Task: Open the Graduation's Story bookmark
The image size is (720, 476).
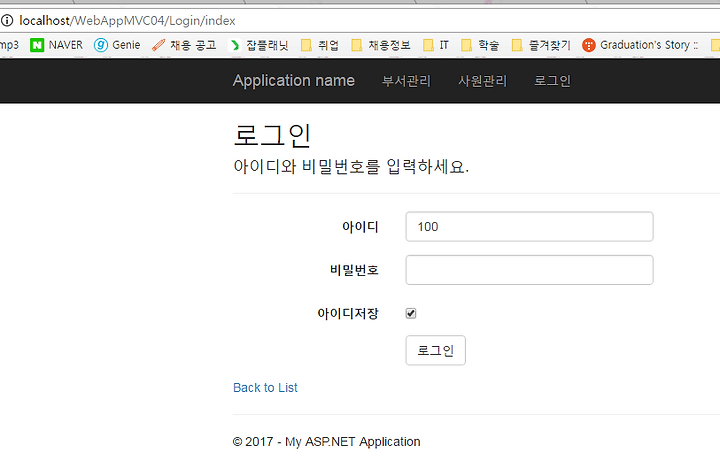Action: [x=640, y=45]
